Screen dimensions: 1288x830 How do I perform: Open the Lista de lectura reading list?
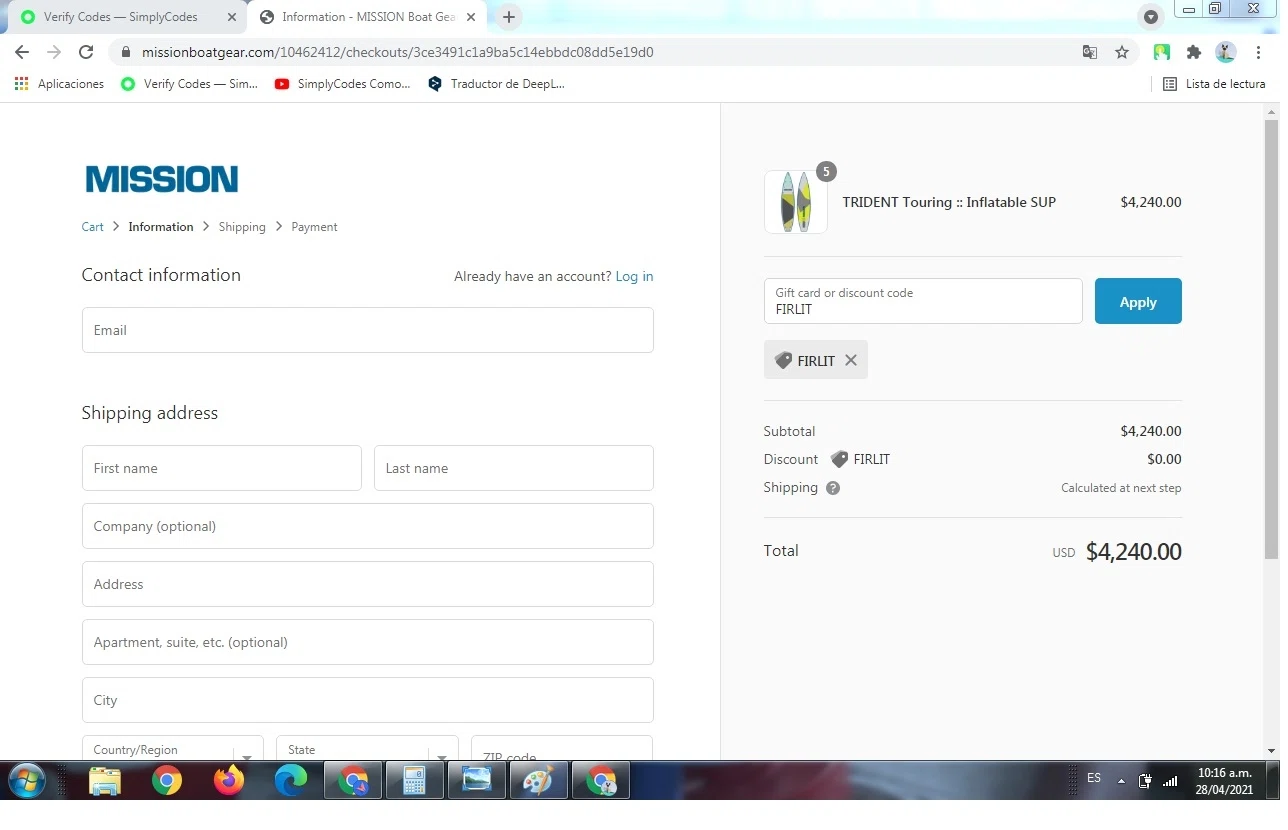(1214, 84)
